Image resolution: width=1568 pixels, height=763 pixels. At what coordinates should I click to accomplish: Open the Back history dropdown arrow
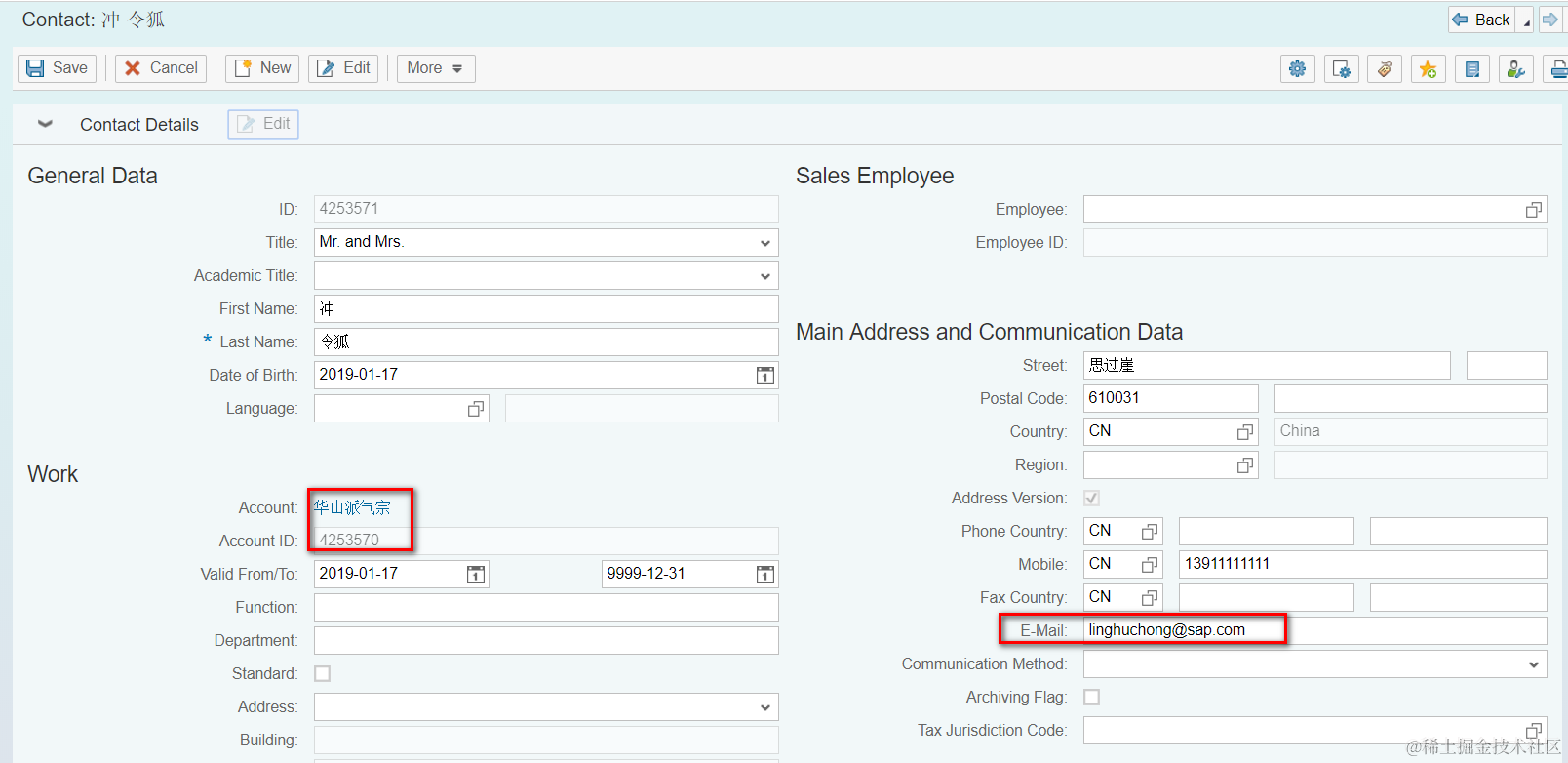tap(1526, 20)
